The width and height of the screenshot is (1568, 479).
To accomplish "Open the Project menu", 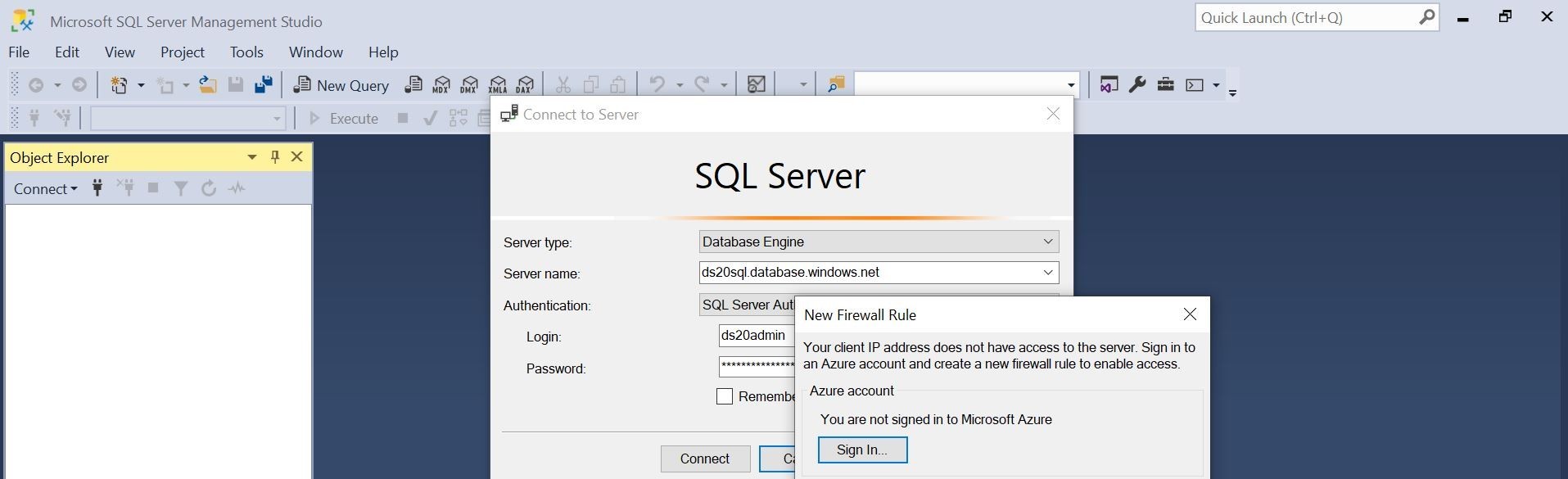I will [x=183, y=52].
